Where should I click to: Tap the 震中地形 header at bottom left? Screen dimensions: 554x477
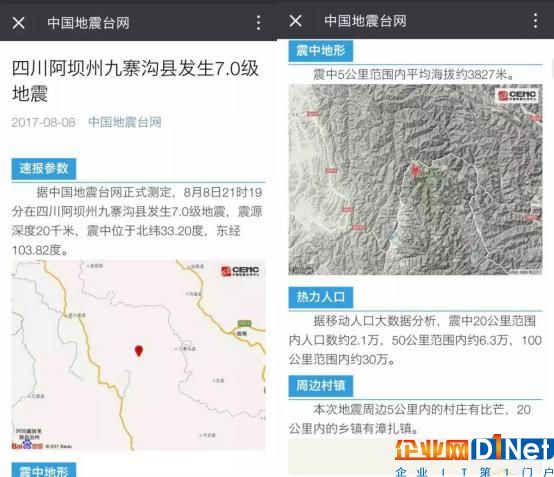(44, 470)
